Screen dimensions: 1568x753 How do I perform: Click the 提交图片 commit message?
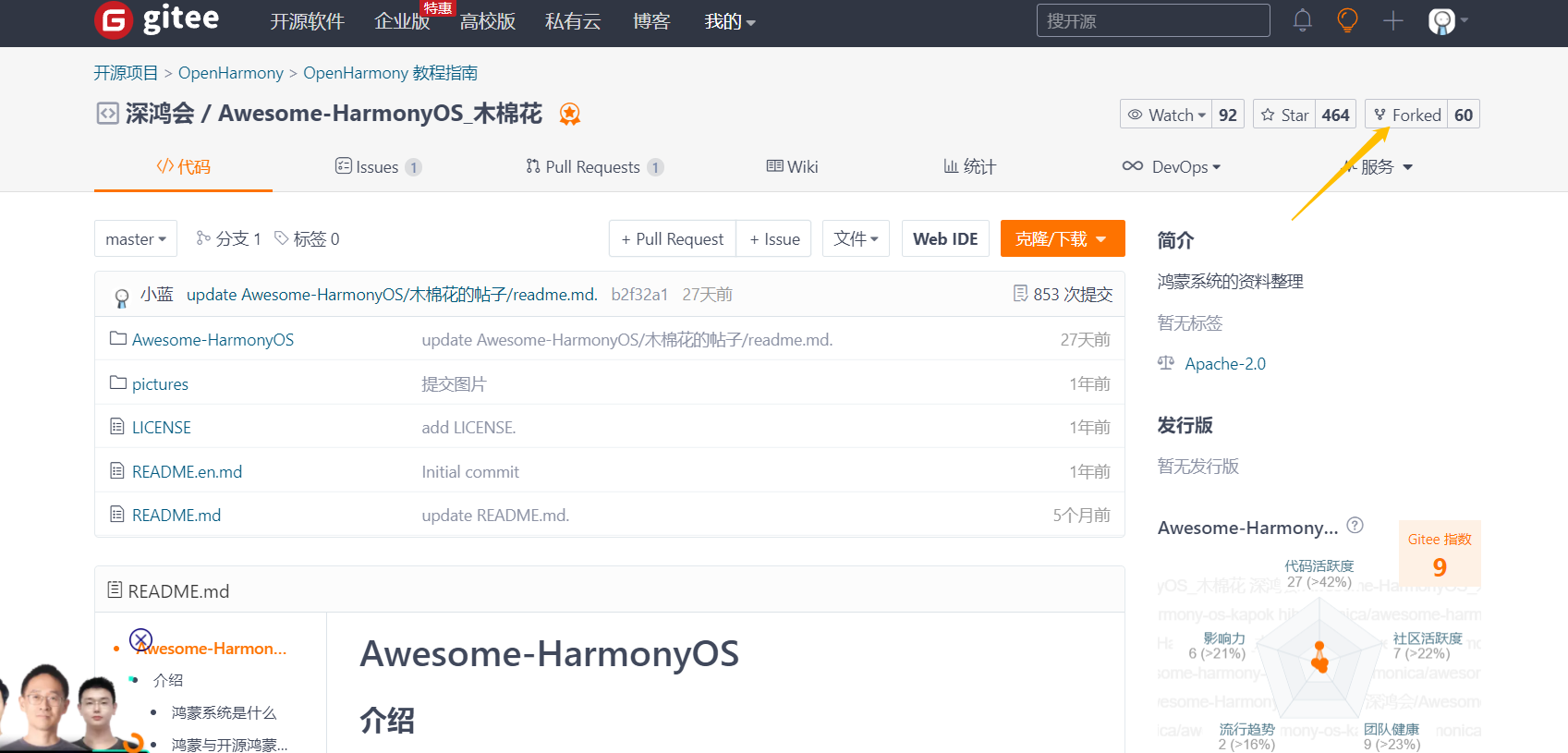coord(454,384)
